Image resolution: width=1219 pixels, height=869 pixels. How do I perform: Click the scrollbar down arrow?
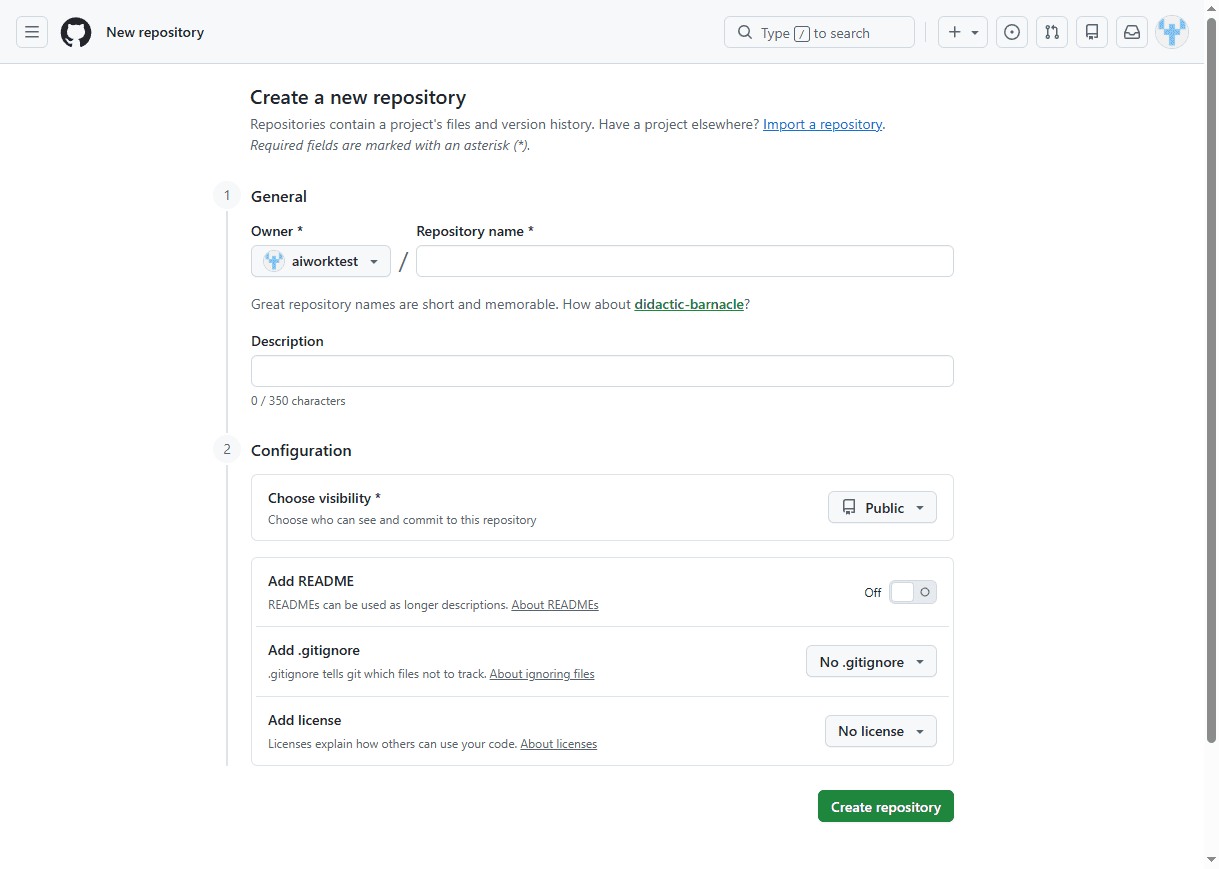[x=1211, y=860]
